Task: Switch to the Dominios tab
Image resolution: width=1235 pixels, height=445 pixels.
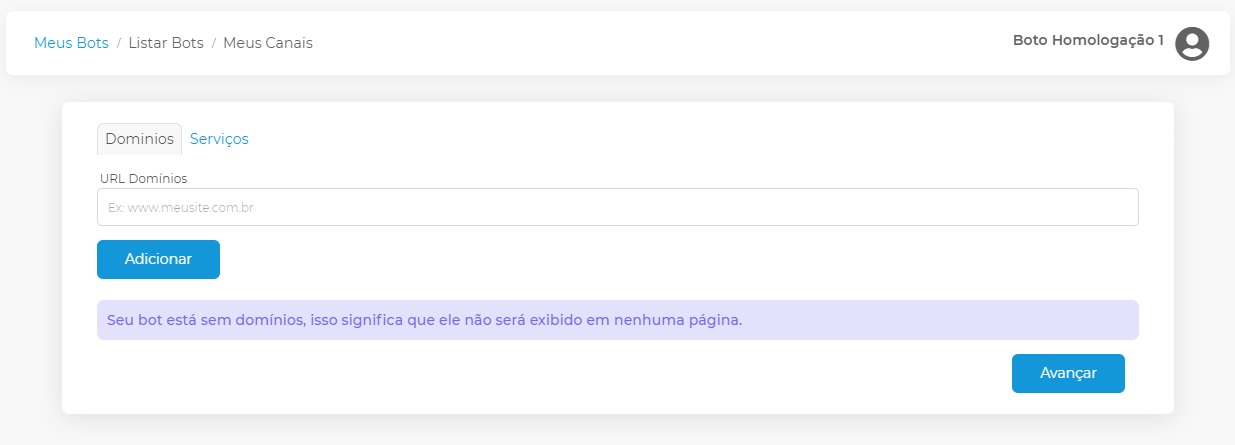Action: pos(139,139)
